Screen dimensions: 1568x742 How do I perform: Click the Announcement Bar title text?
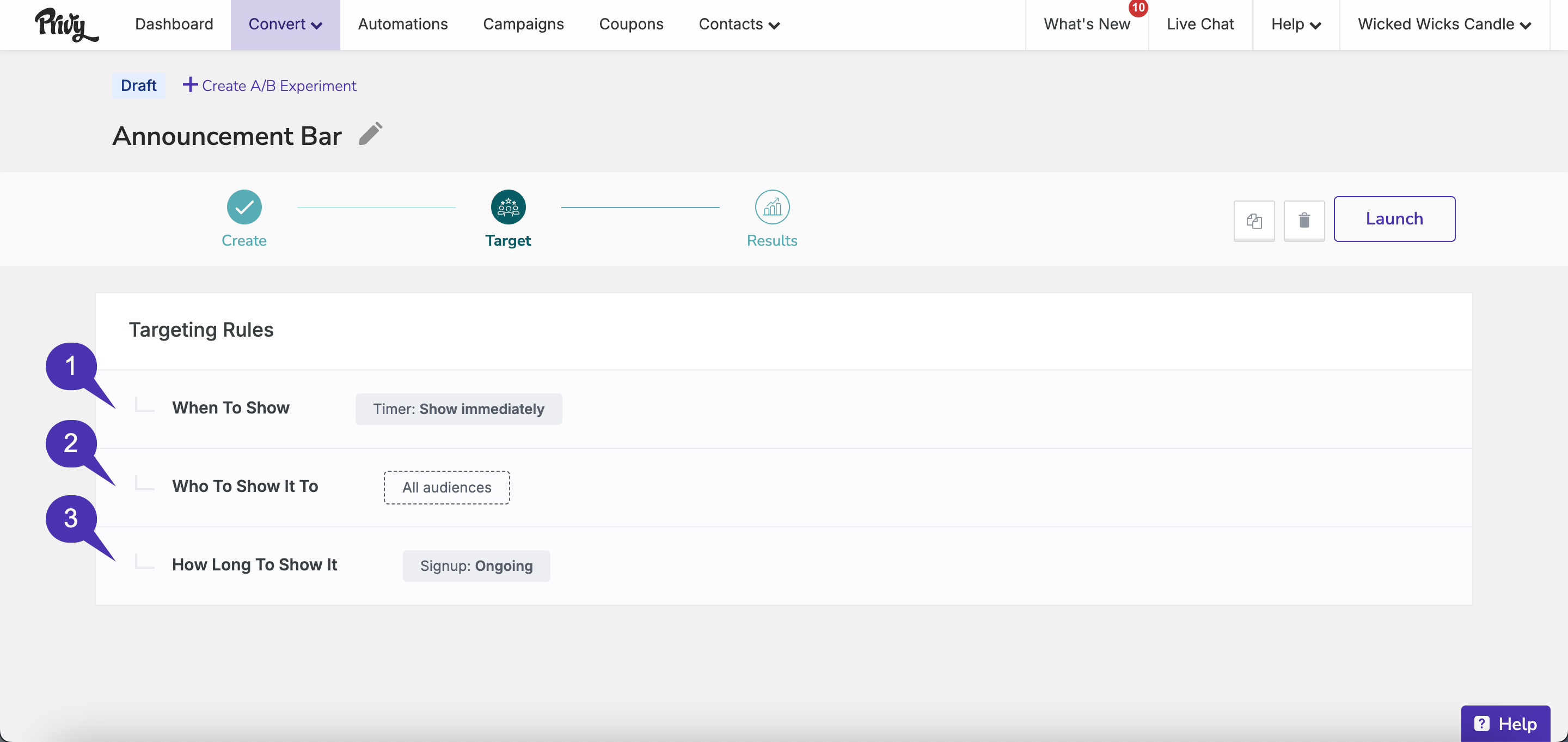(227, 136)
